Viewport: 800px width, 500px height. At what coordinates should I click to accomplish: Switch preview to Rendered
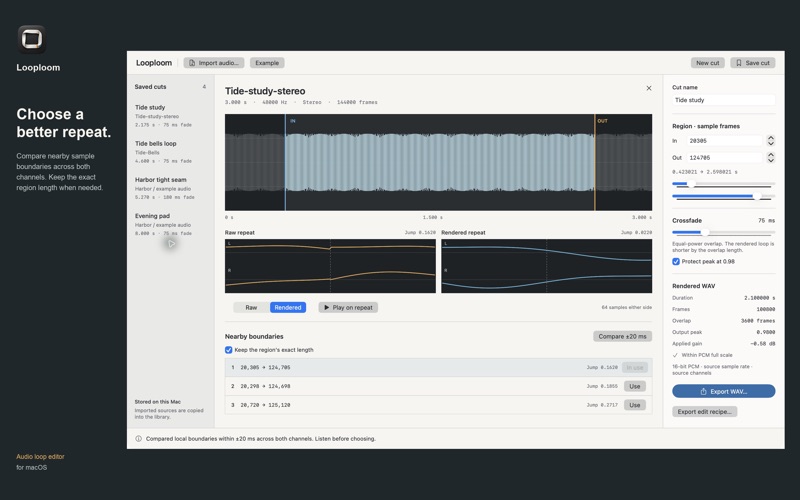[288, 308]
